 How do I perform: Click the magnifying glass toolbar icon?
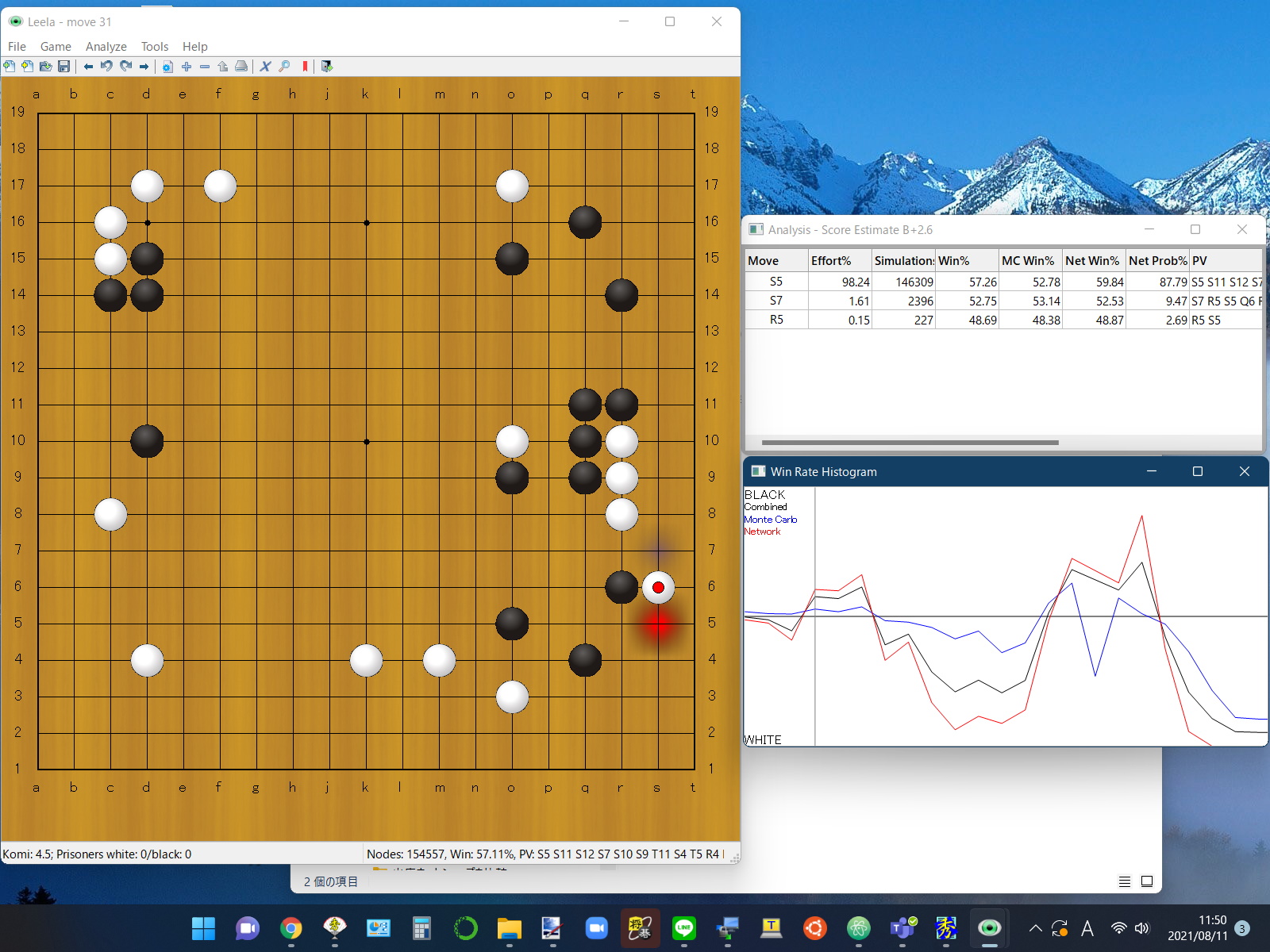pyautogui.click(x=284, y=67)
